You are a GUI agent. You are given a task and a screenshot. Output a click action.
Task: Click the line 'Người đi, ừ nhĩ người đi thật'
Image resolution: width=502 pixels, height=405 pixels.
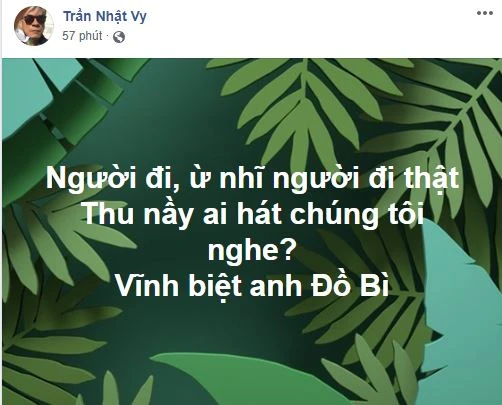[252, 179]
